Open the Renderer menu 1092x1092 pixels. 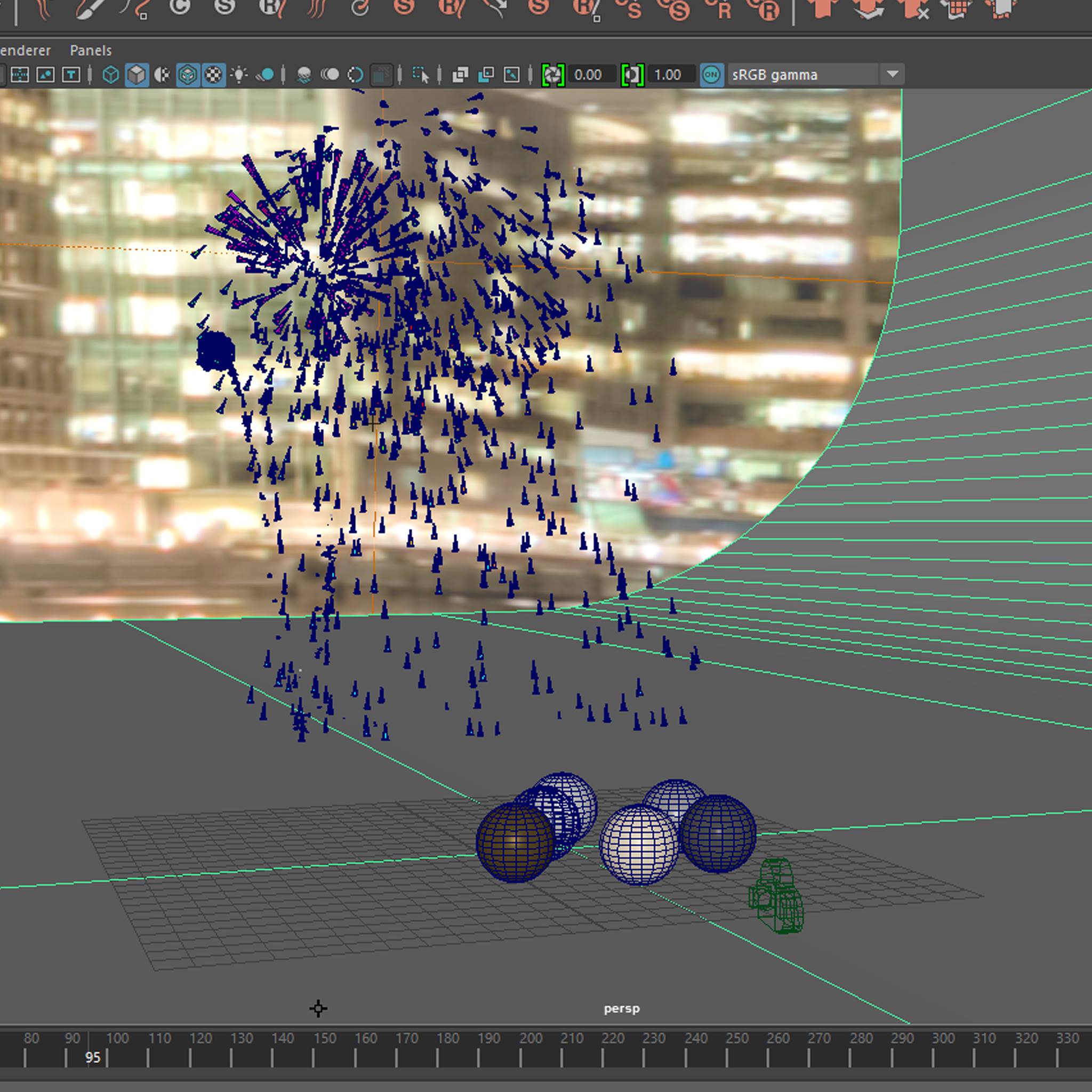[25, 50]
